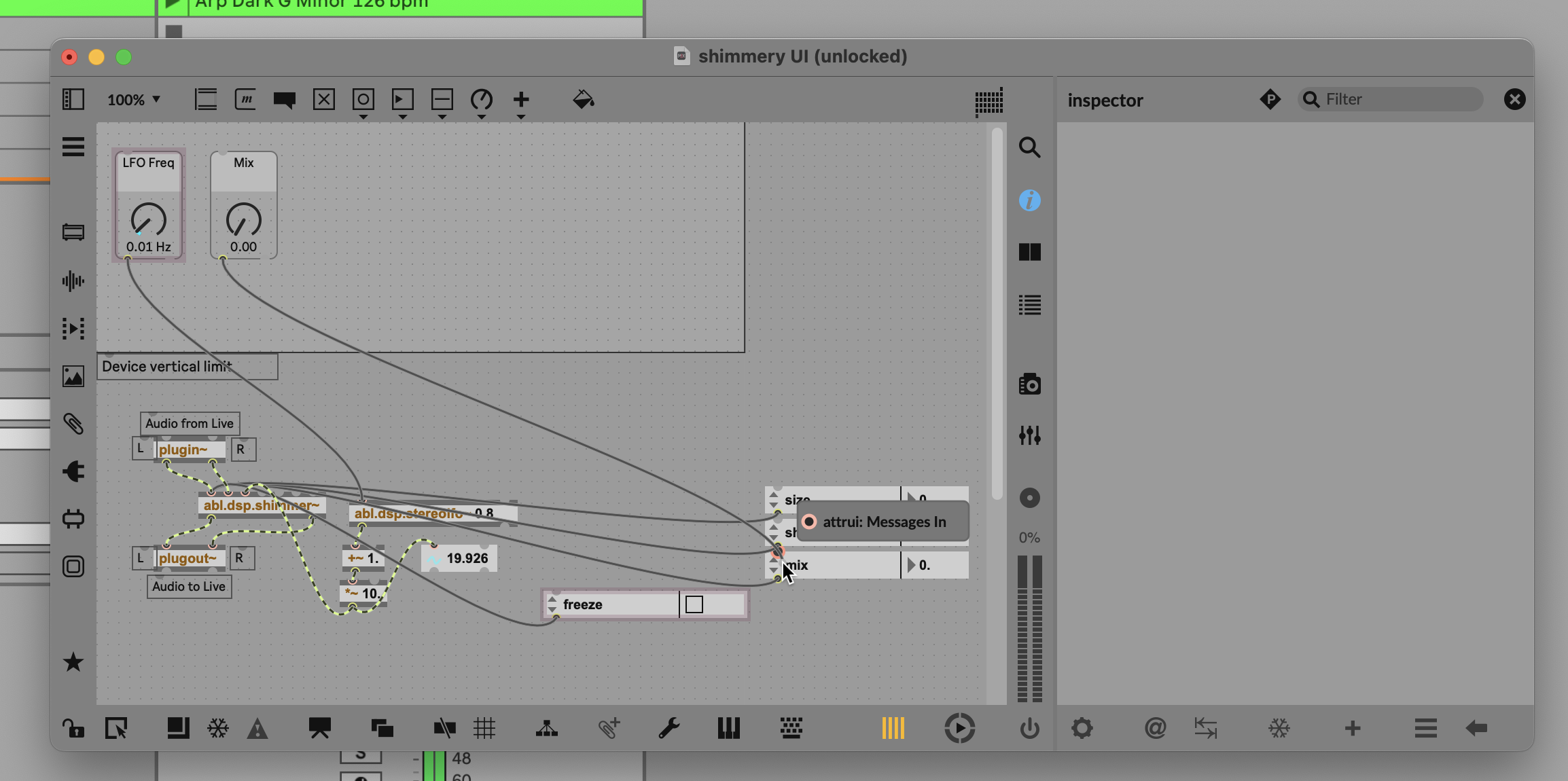This screenshot has width=1568, height=781.
Task: Toggle patcher lock icon at bottom-left
Action: (73, 729)
